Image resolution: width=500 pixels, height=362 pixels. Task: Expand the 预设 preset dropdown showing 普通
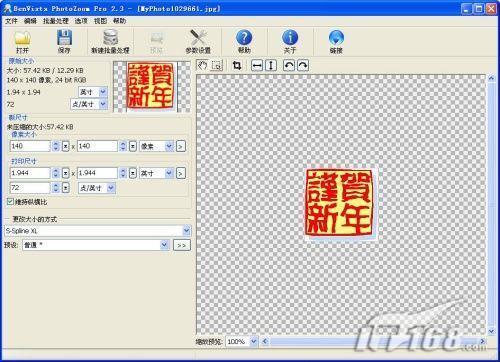pyautogui.click(x=164, y=245)
